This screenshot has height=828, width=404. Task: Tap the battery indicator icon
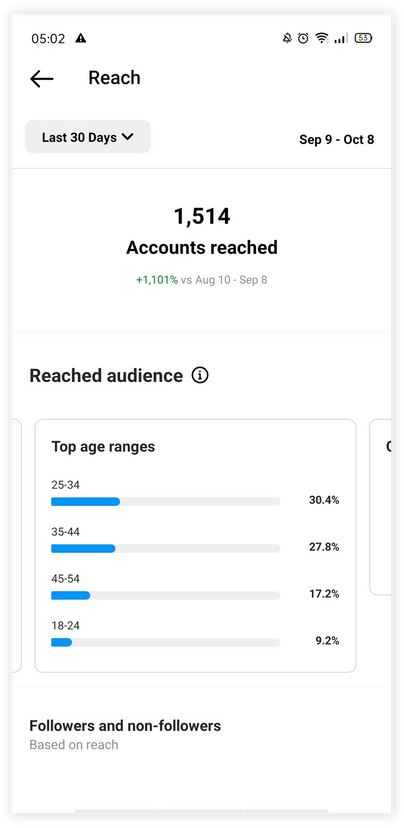point(363,38)
